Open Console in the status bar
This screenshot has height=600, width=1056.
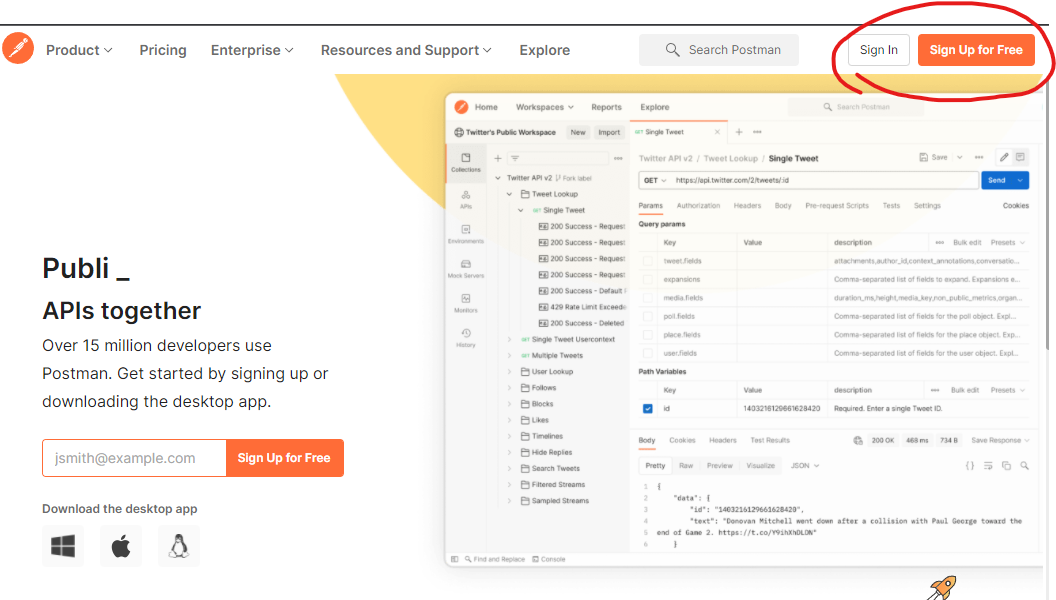pyautogui.click(x=549, y=559)
